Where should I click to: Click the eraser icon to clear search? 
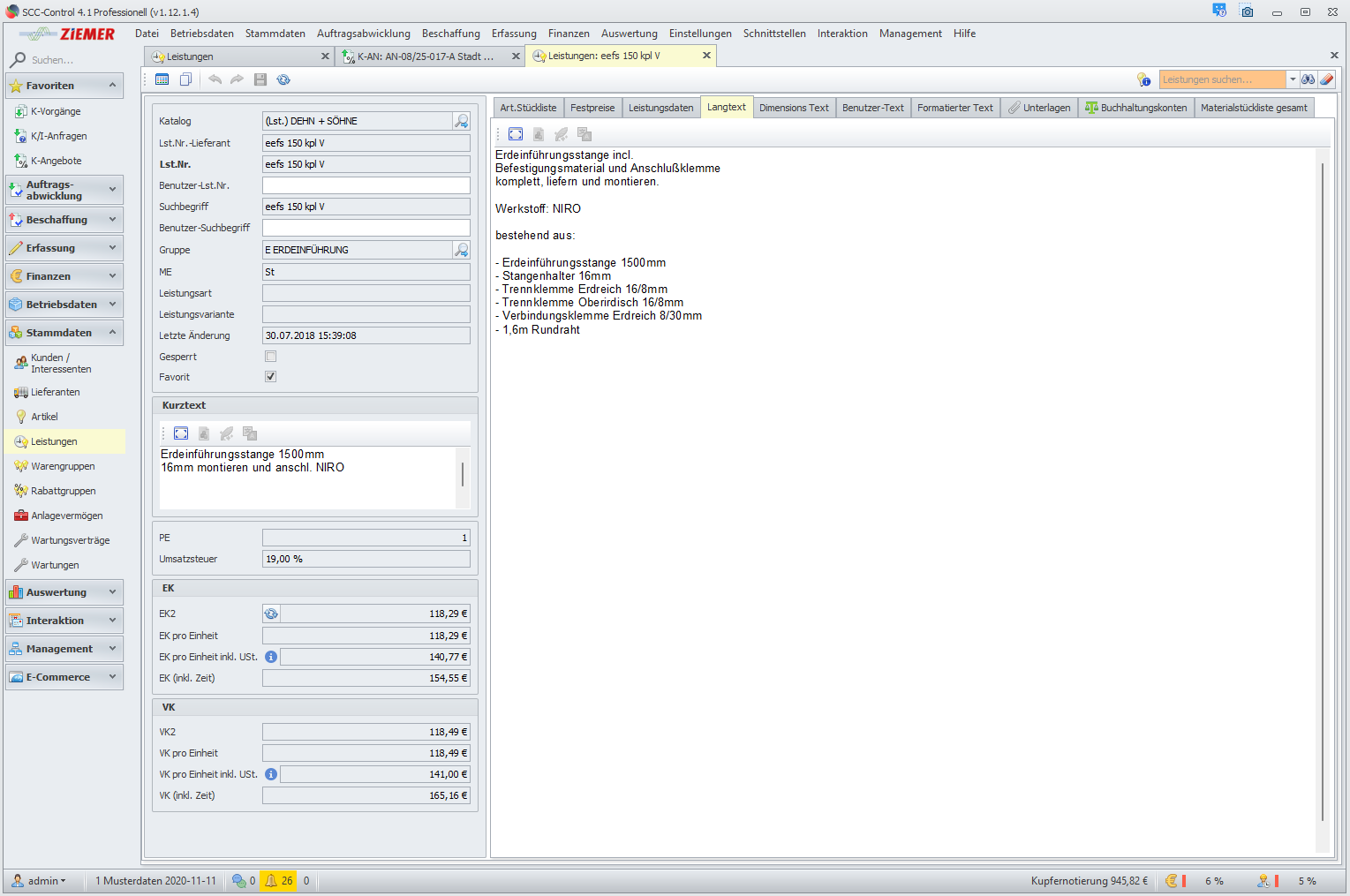1326,79
